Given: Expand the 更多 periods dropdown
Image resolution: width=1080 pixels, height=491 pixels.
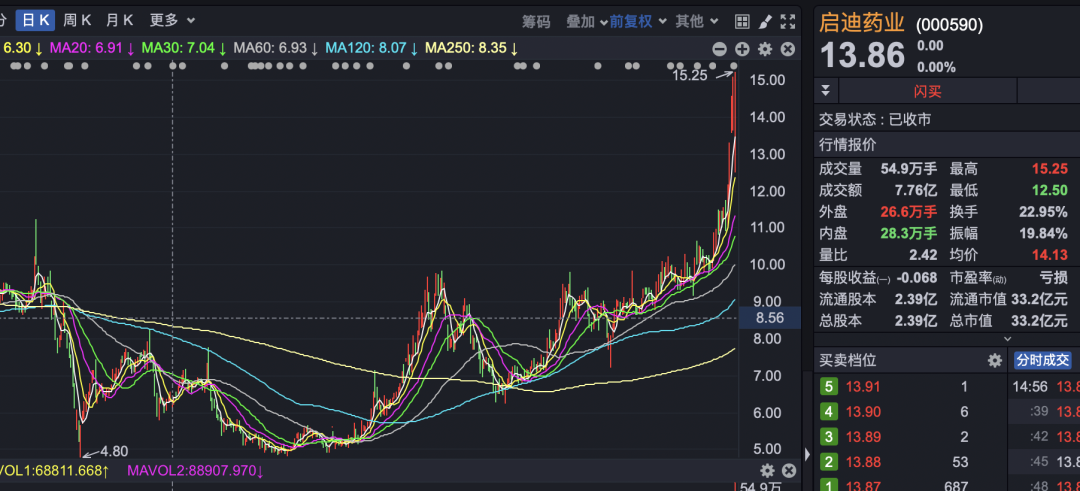Looking at the screenshot, I should coord(172,20).
